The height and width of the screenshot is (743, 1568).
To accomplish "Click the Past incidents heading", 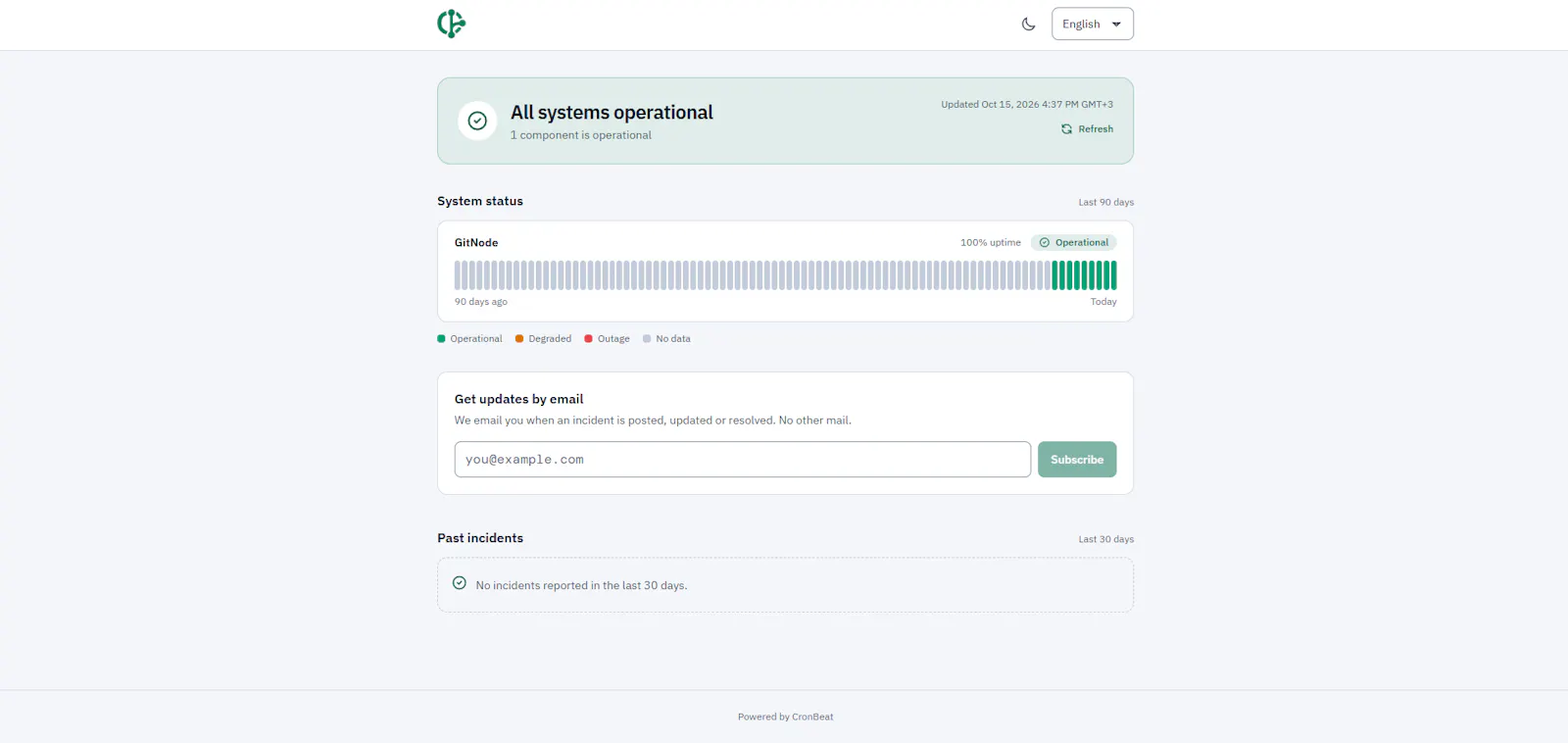I will [480, 538].
